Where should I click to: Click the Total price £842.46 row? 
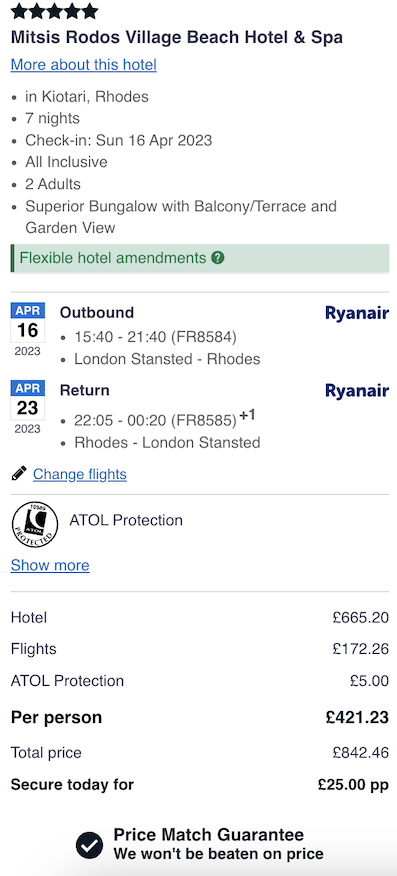pos(200,753)
